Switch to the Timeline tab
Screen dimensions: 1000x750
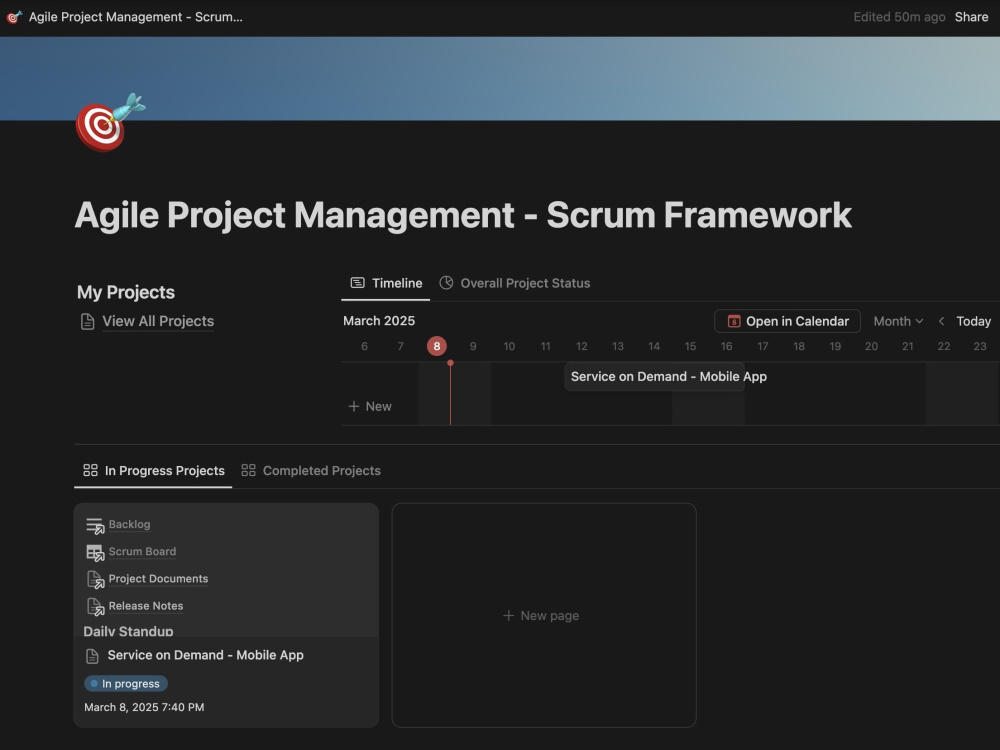[386, 283]
